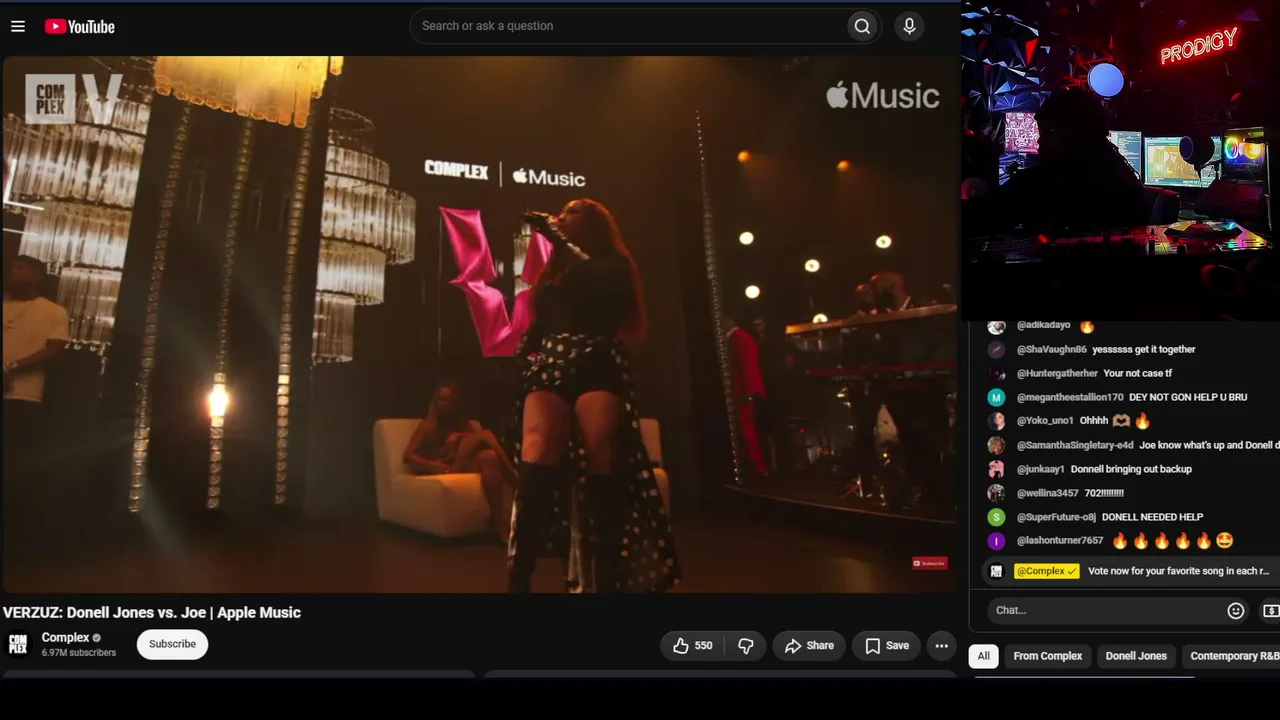
Task: Select the 'Donell Jones' filter chip
Action: tap(1136, 656)
